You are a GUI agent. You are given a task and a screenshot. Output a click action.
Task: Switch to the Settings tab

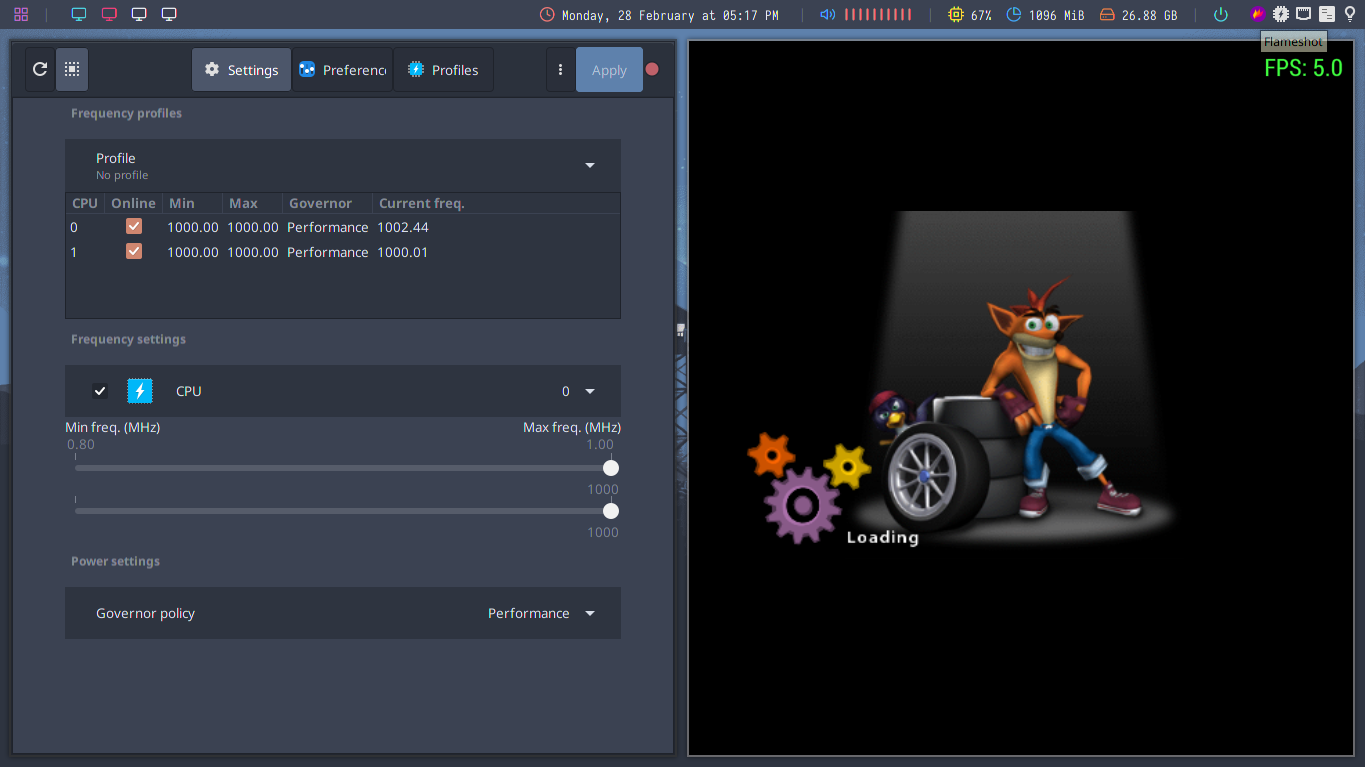point(241,70)
